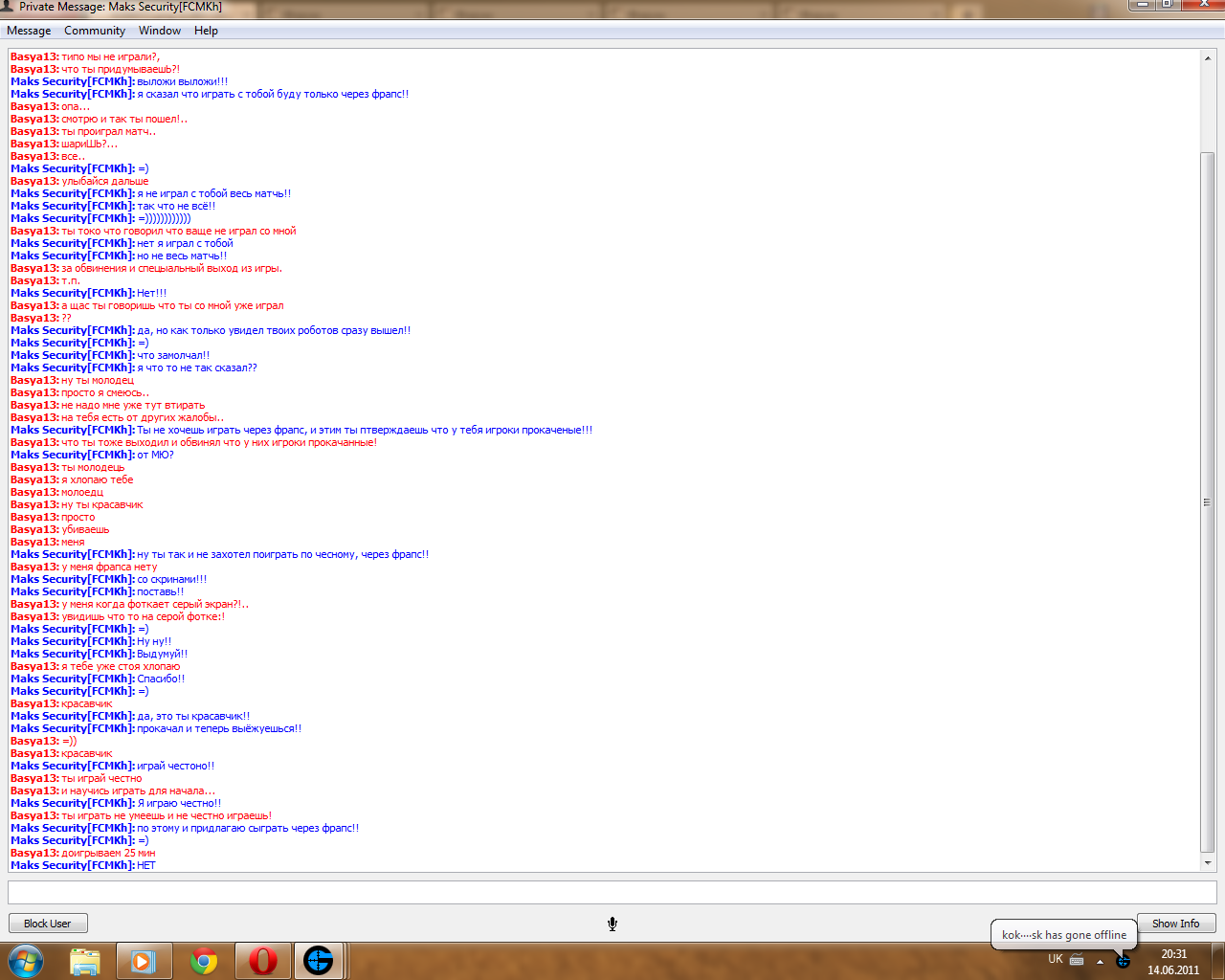The width and height of the screenshot is (1225, 980).
Task: Open the Message menu
Action: coord(29,31)
